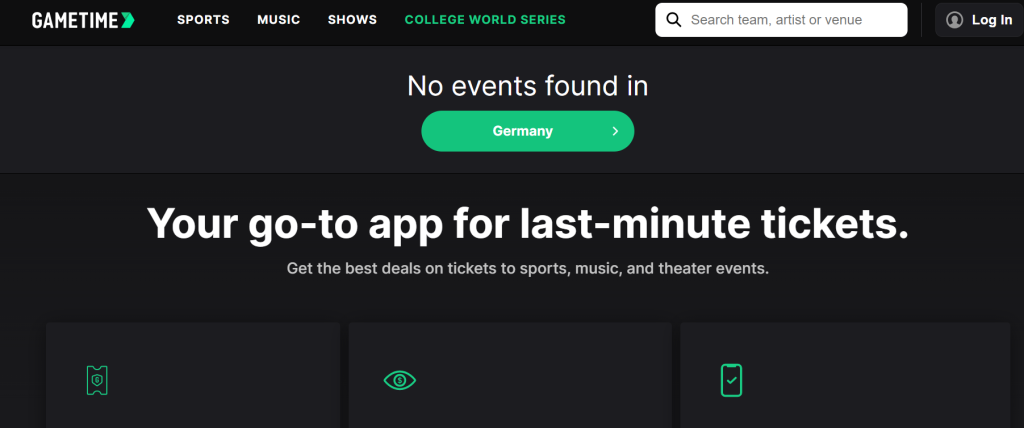Image resolution: width=1024 pixels, height=428 pixels.
Task: Click the phone with checkmark icon
Action: [731, 380]
